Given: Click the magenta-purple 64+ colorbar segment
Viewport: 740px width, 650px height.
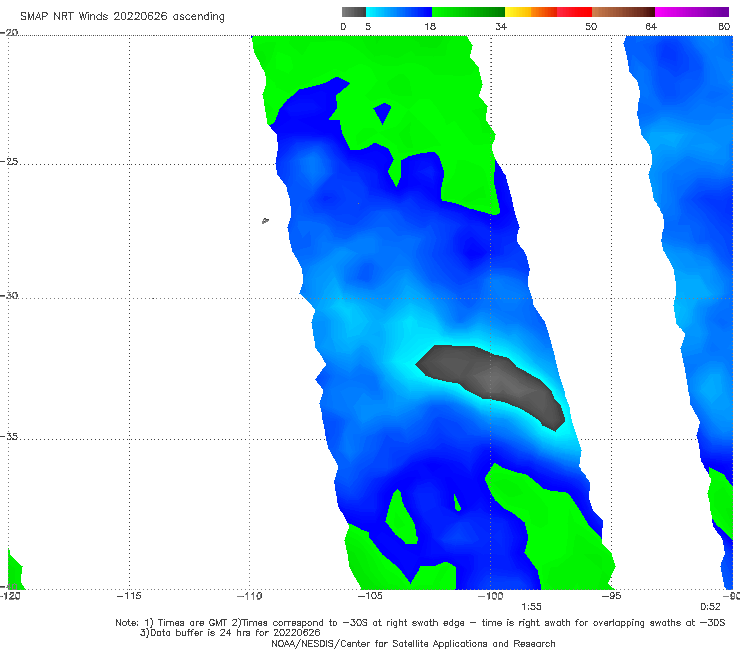Looking at the screenshot, I should point(692,12).
